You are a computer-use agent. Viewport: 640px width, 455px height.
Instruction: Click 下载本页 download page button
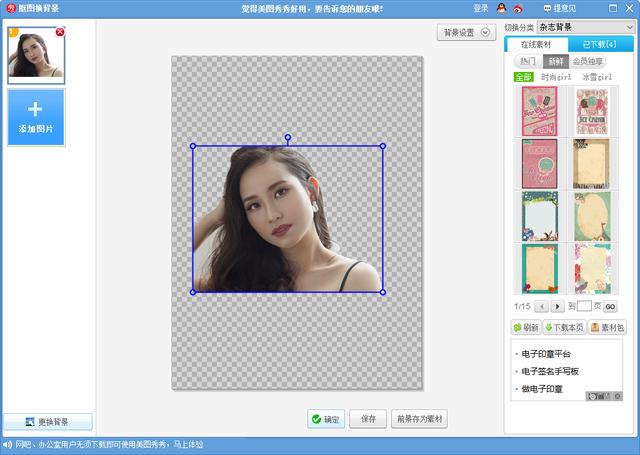[564, 327]
